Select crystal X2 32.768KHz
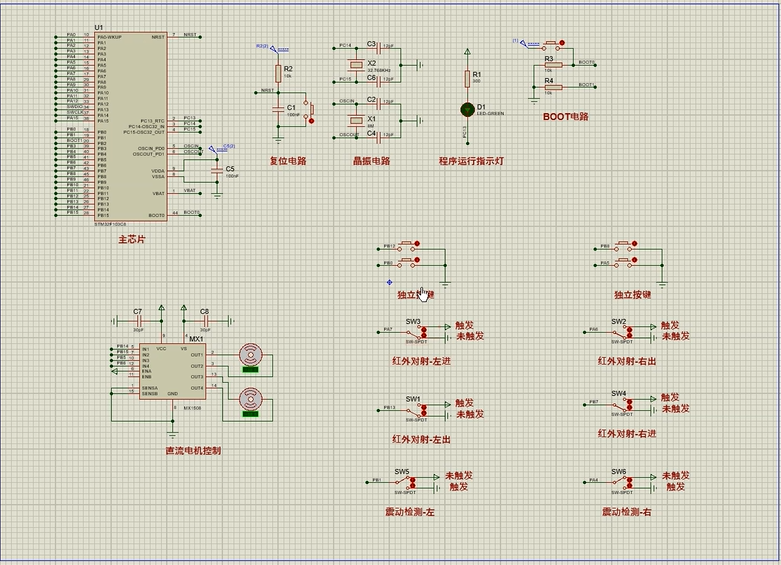 (x=356, y=64)
